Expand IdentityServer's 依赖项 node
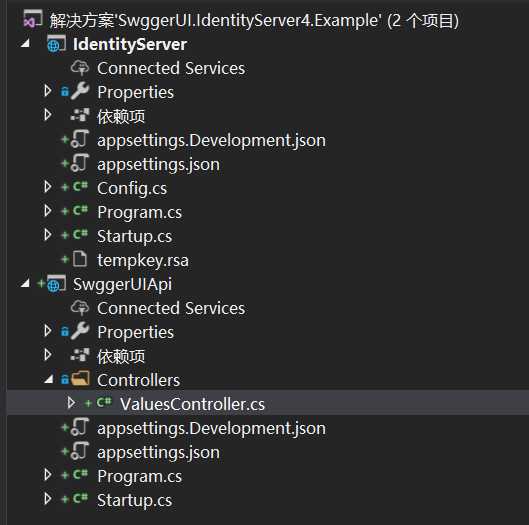The image size is (529, 525). point(48,114)
